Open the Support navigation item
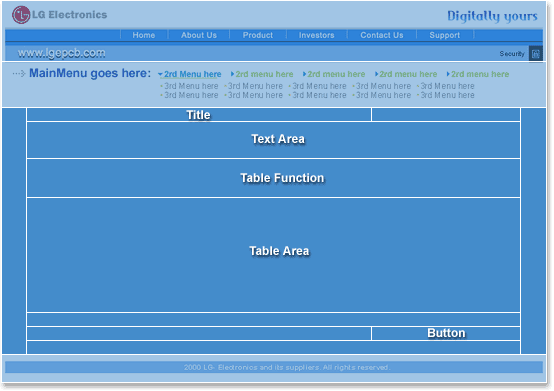554x391 pixels. click(x=445, y=35)
